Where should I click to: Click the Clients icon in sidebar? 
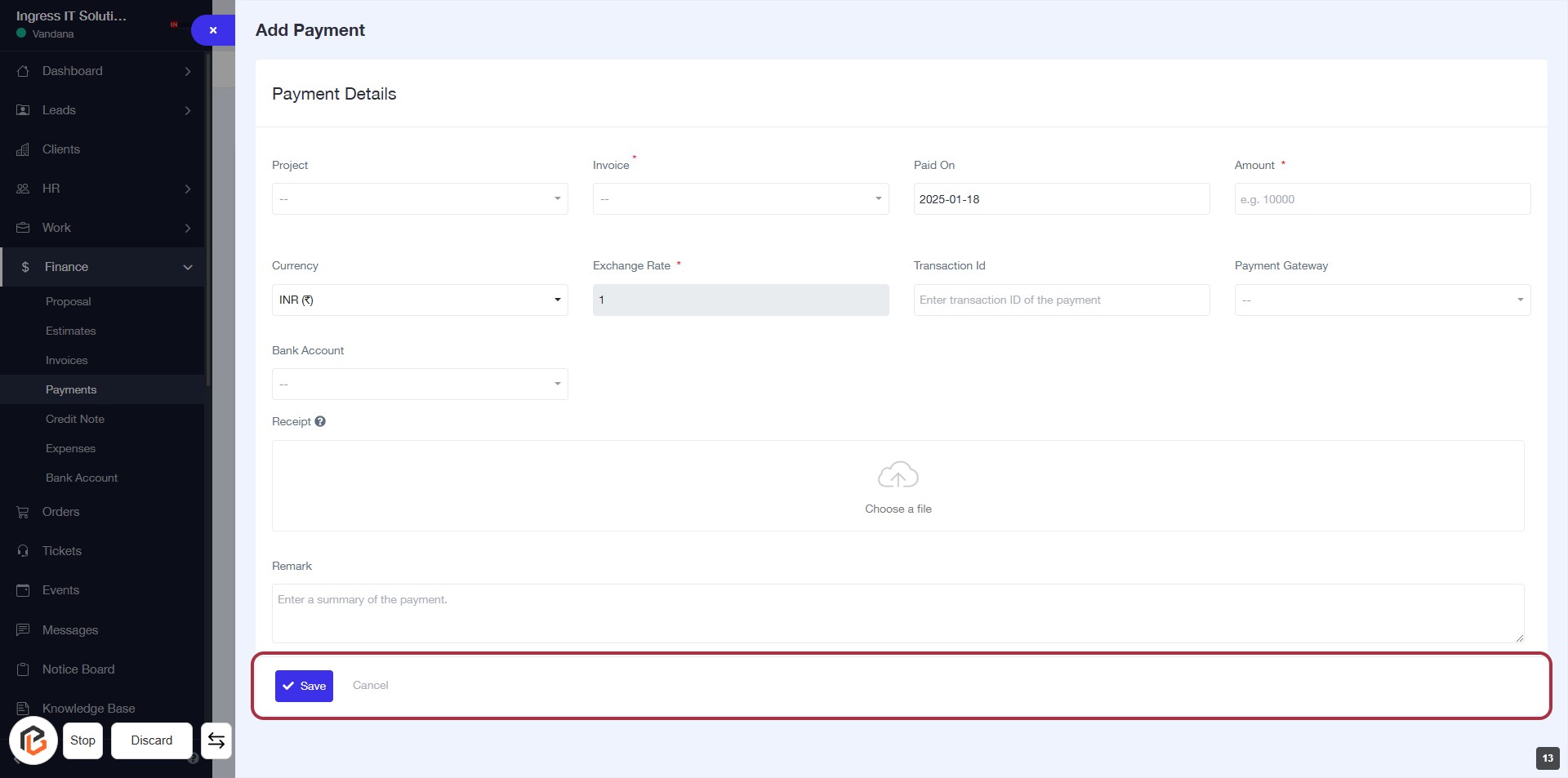[x=23, y=149]
